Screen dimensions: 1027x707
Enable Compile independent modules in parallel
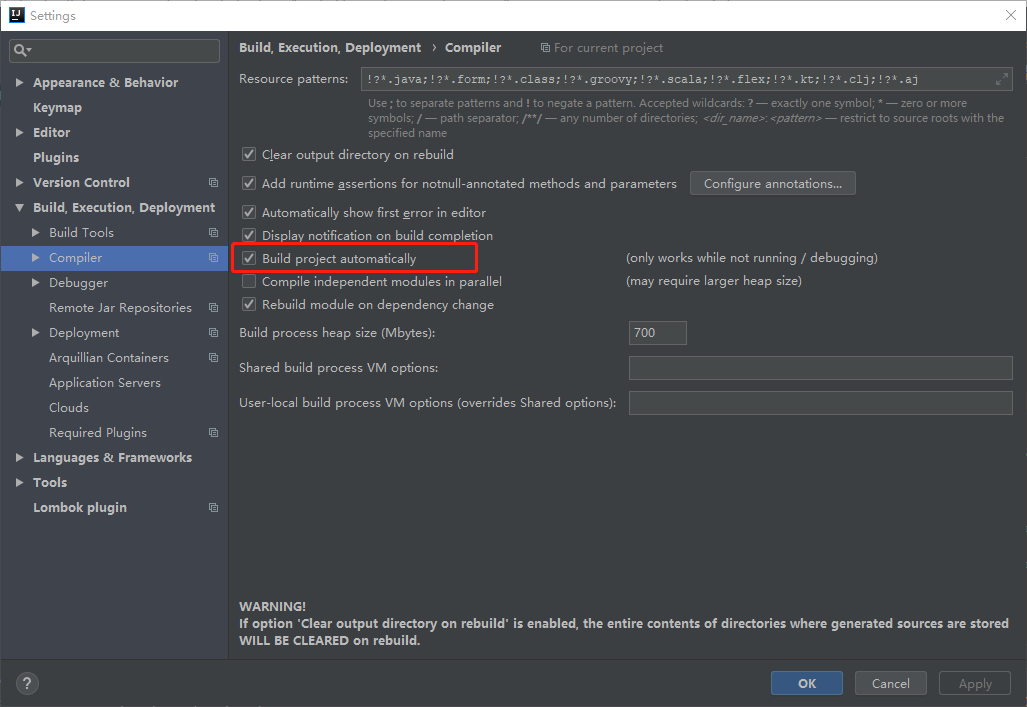click(x=249, y=281)
